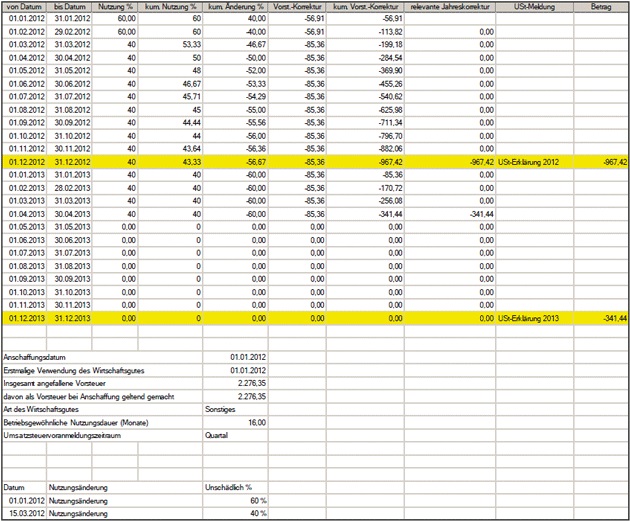The image size is (630, 521).
Task: Click the "Betrag" column header
Action: [602, 6]
